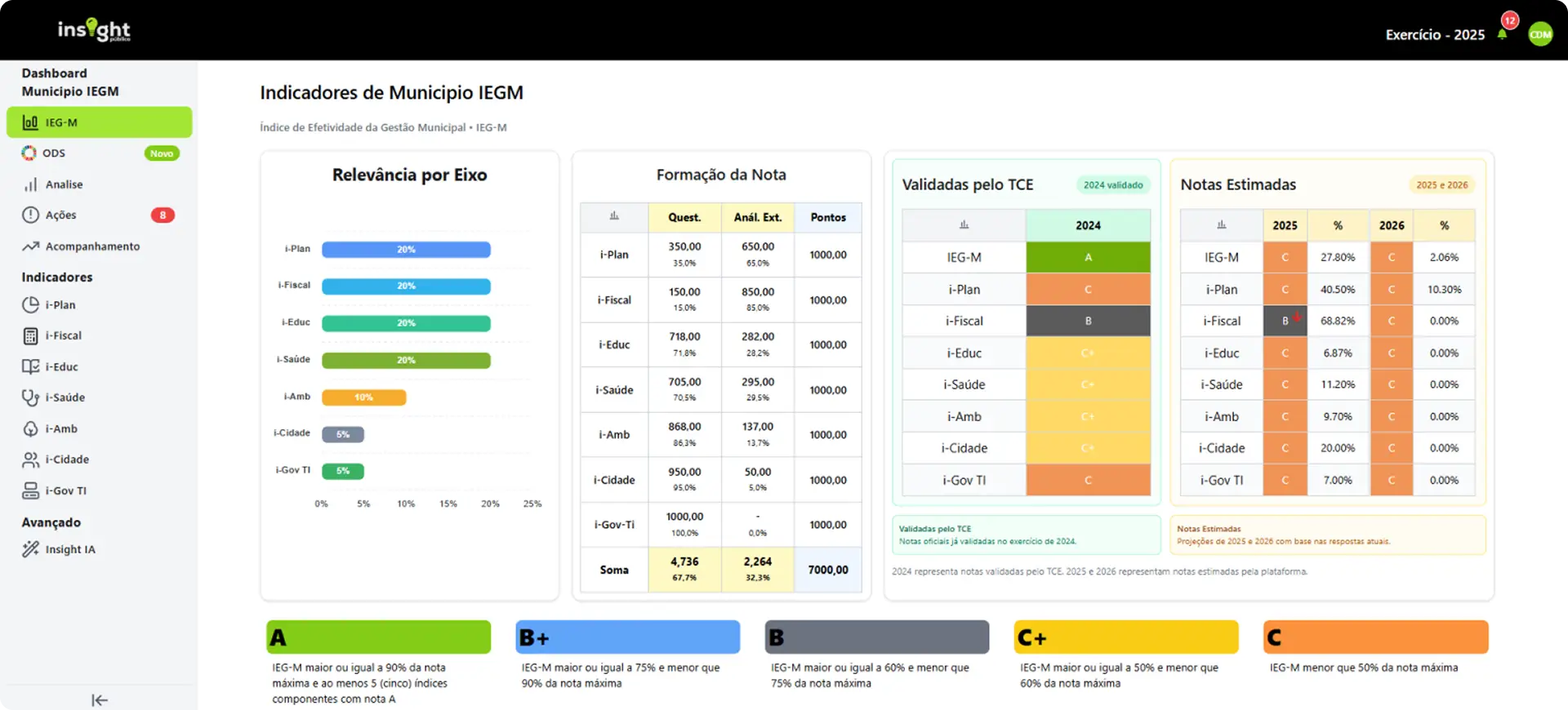Open the i-Plan pie chart icon
Image resolution: width=1568 pixels, height=710 pixels.
pos(30,304)
